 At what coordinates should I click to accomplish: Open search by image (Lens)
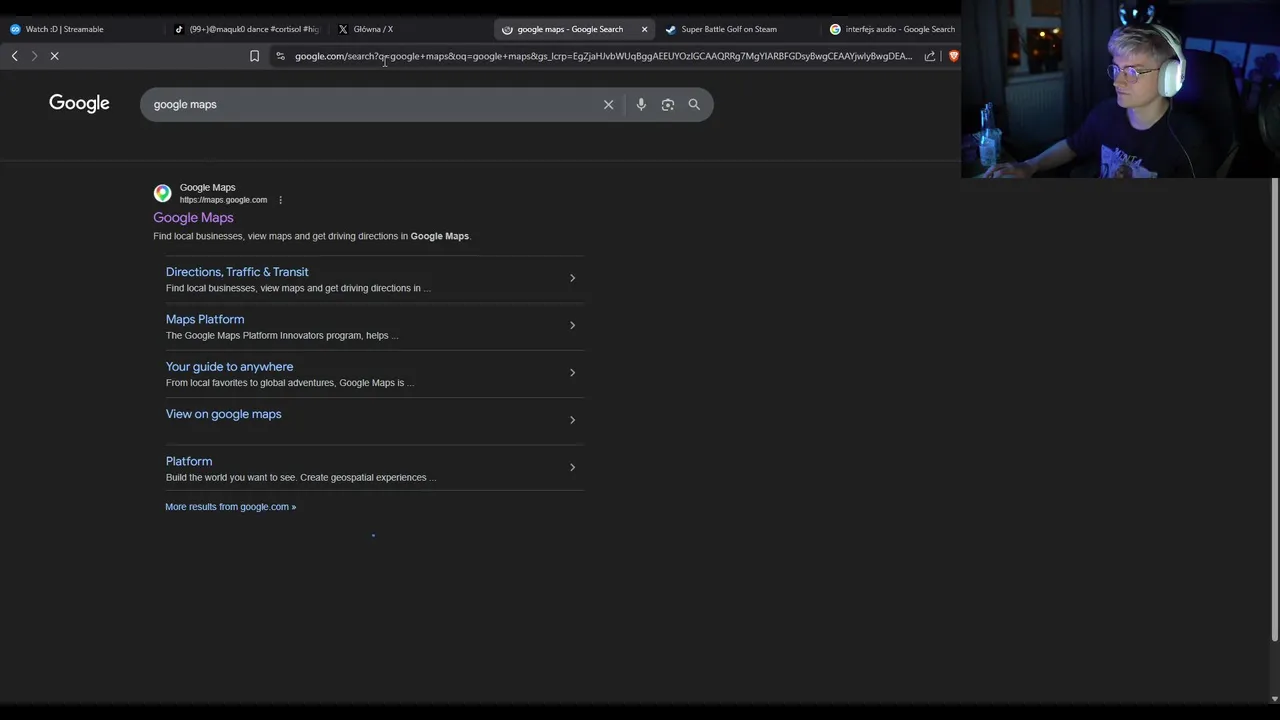click(x=668, y=104)
